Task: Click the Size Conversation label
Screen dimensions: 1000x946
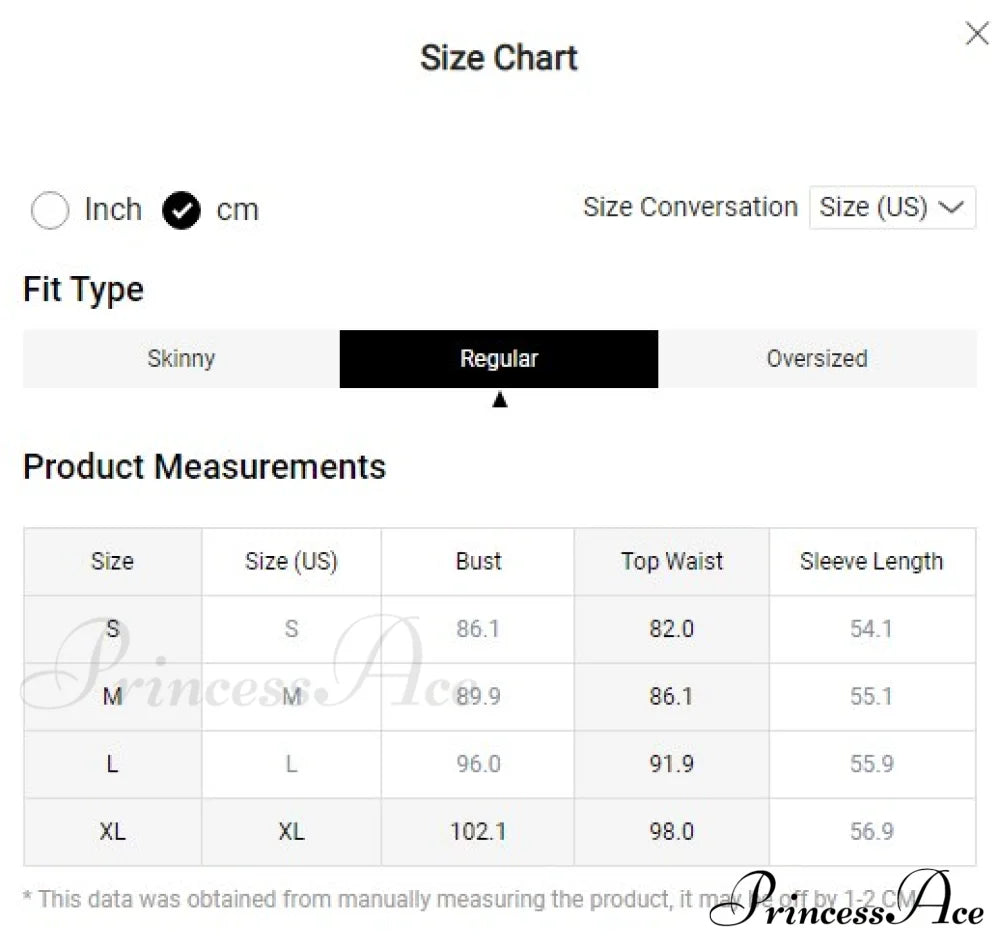Action: 690,207
